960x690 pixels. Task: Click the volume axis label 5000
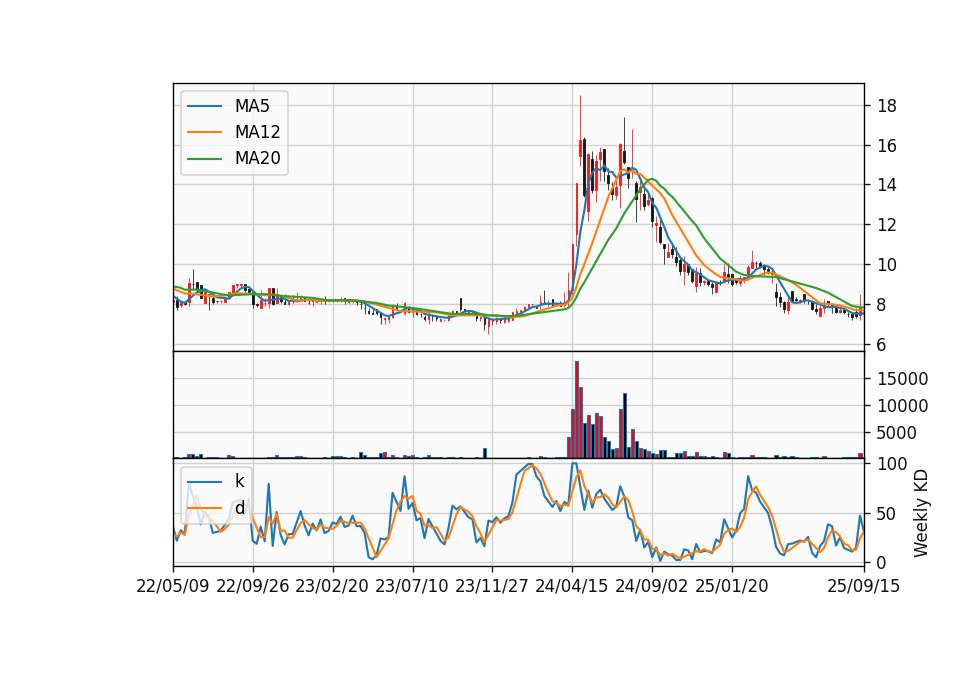tap(897, 433)
